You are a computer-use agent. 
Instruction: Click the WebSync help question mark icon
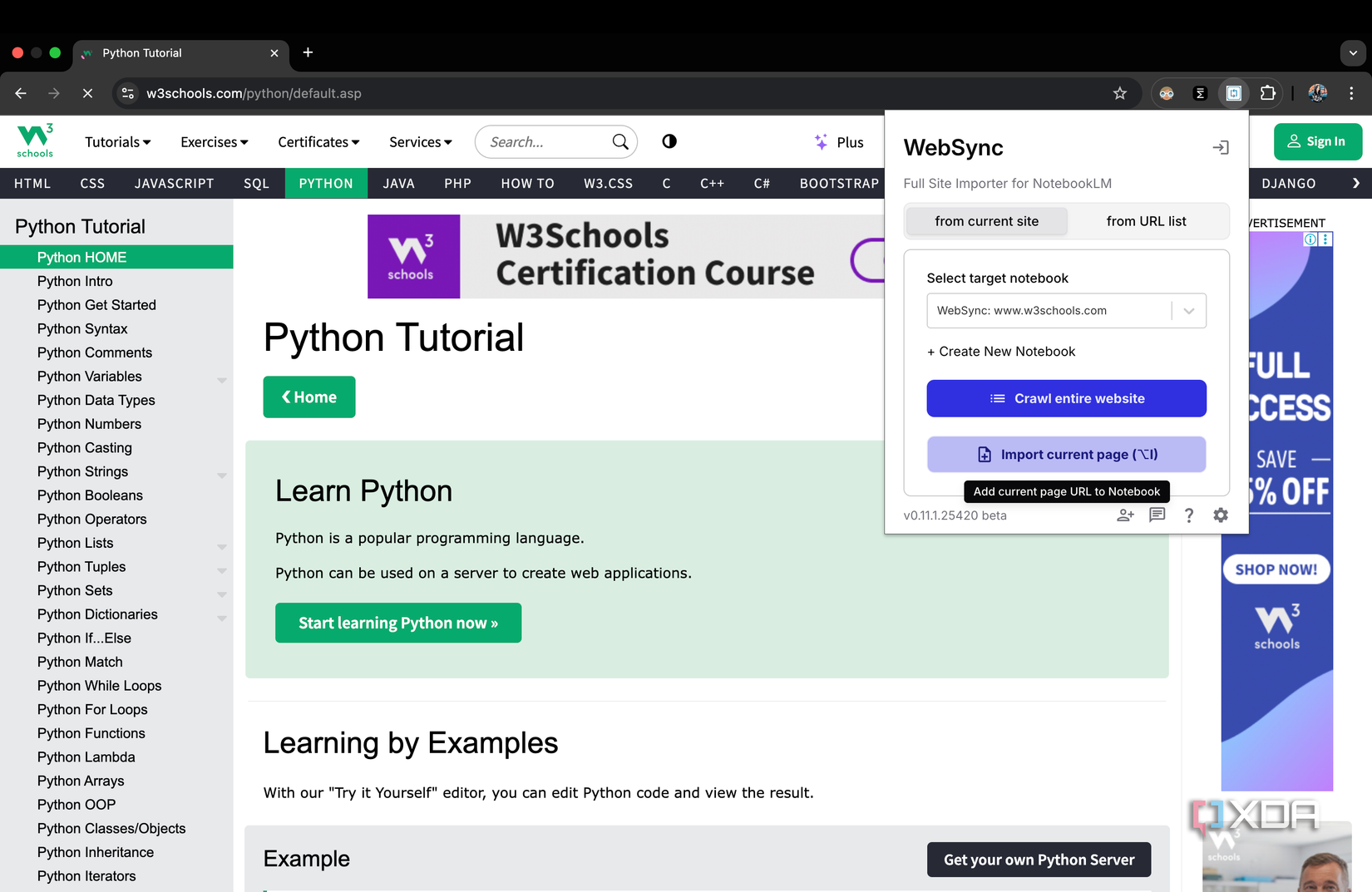click(x=1188, y=515)
